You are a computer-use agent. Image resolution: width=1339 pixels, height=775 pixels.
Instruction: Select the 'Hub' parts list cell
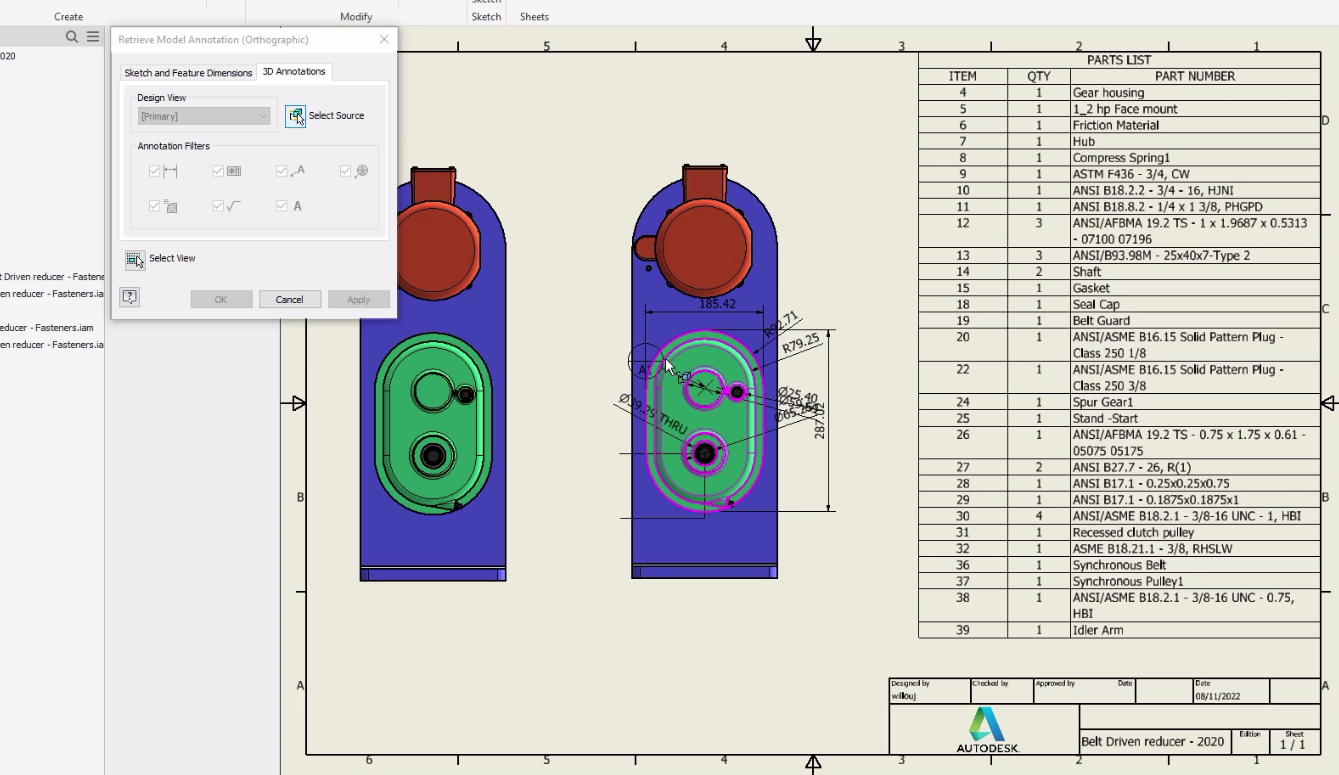coord(1195,141)
